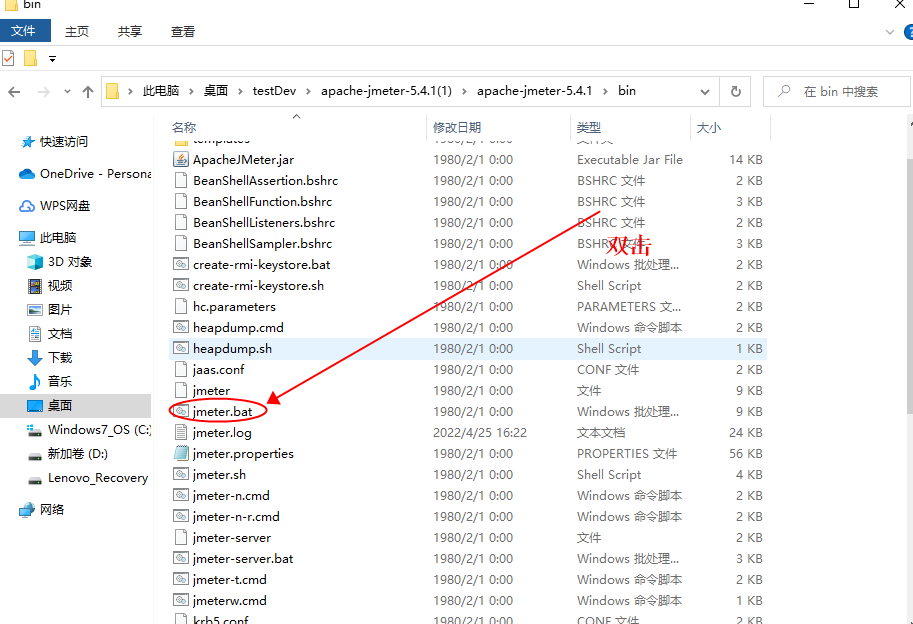The height and width of the screenshot is (624, 913).
Task: Select 快速访问 in navigation pane
Action: pyautogui.click(x=54, y=141)
